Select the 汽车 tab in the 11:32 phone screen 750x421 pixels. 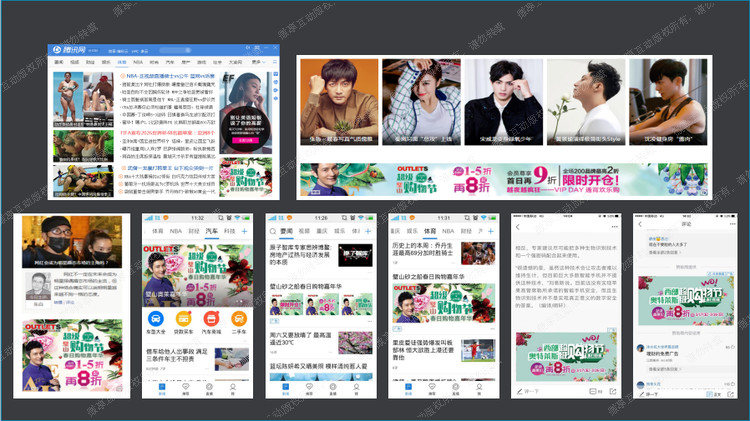[211, 231]
